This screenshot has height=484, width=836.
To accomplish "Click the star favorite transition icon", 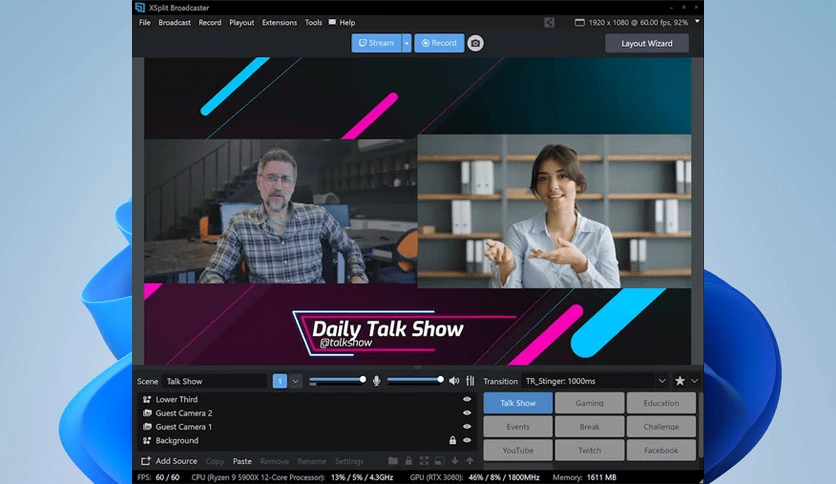I will 680,381.
